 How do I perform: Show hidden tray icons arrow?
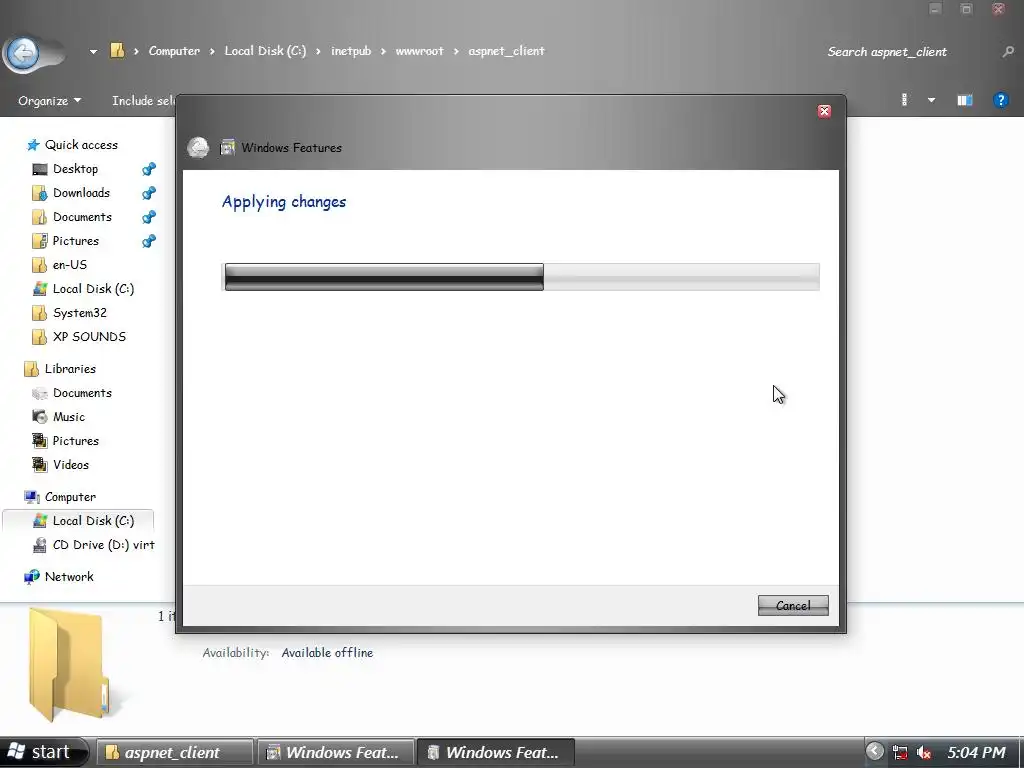(x=874, y=752)
